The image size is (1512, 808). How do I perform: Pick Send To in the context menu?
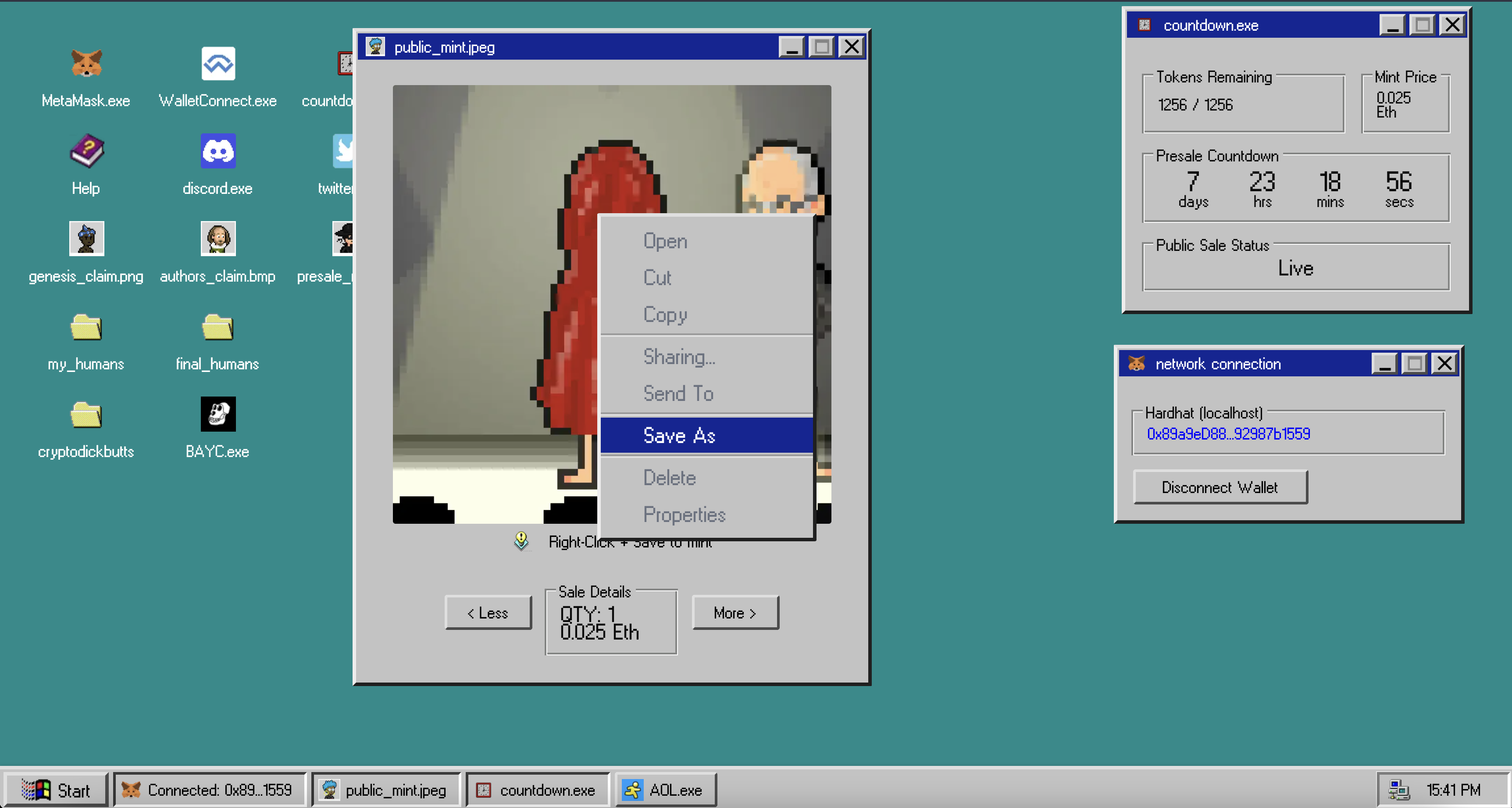[x=678, y=393]
